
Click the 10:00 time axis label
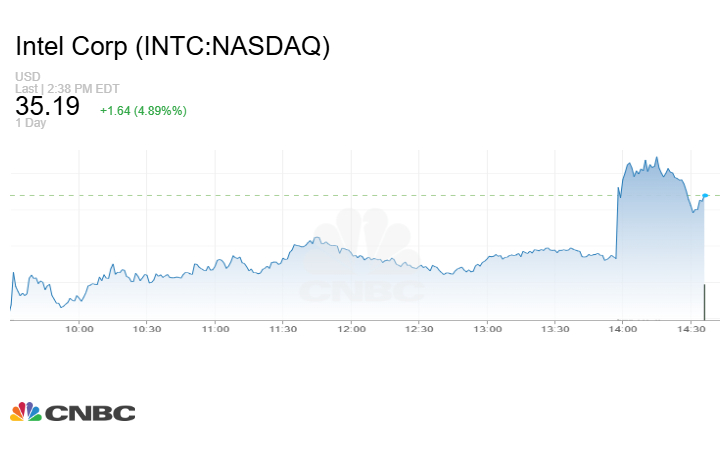79,328
